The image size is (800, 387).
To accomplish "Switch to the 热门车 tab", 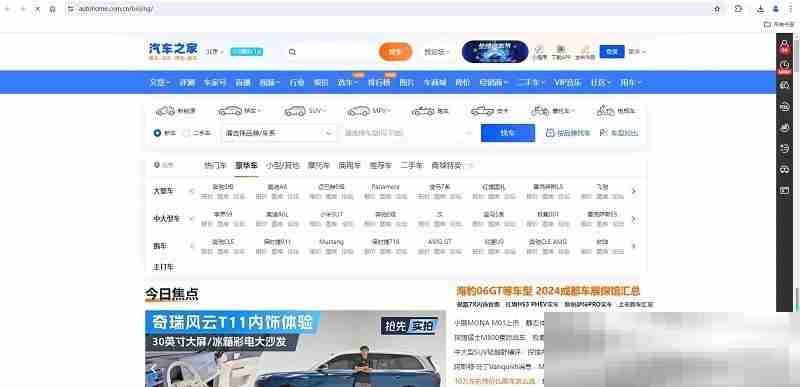I will (x=215, y=165).
